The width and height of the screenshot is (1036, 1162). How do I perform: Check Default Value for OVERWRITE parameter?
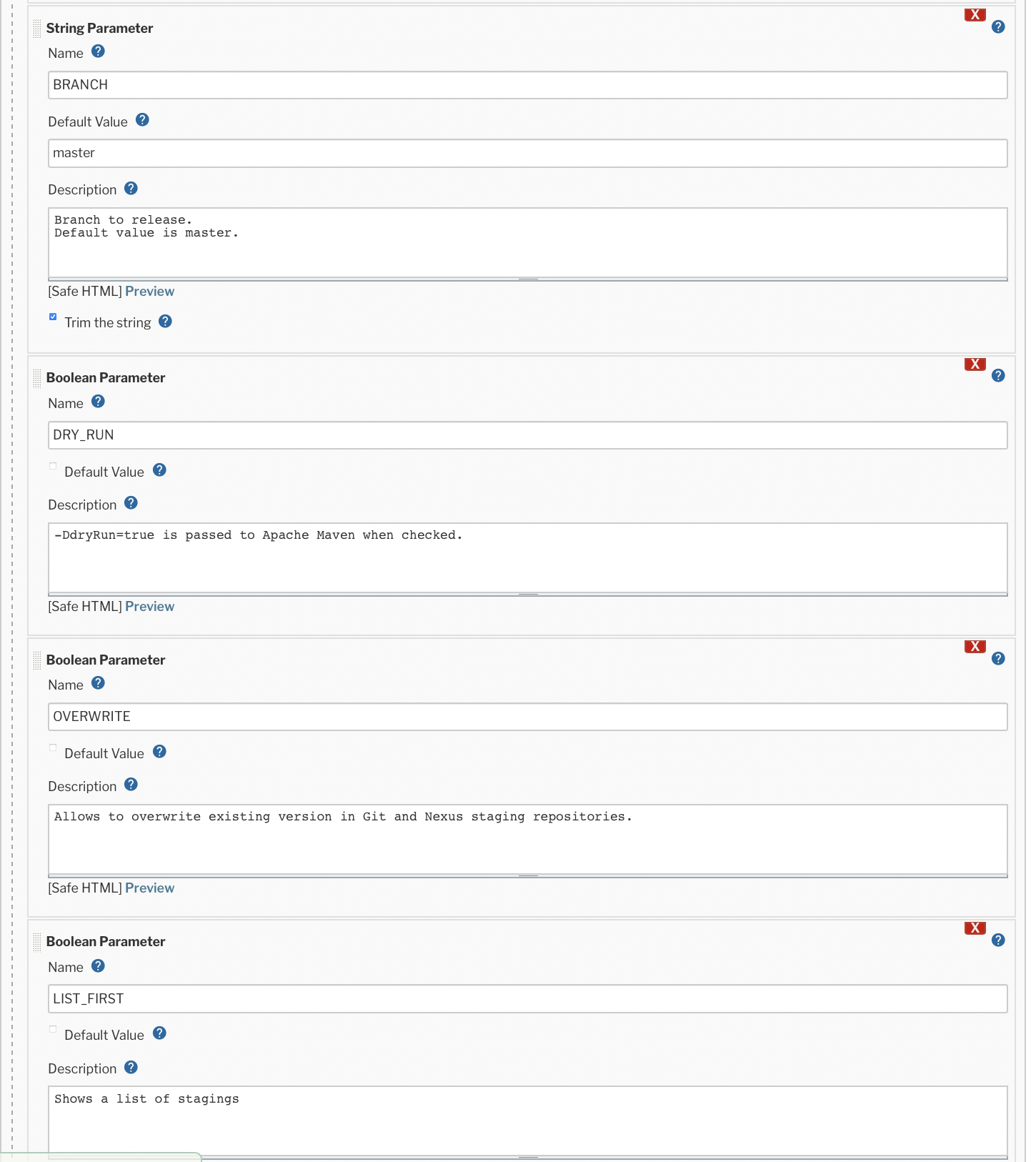[x=53, y=748]
